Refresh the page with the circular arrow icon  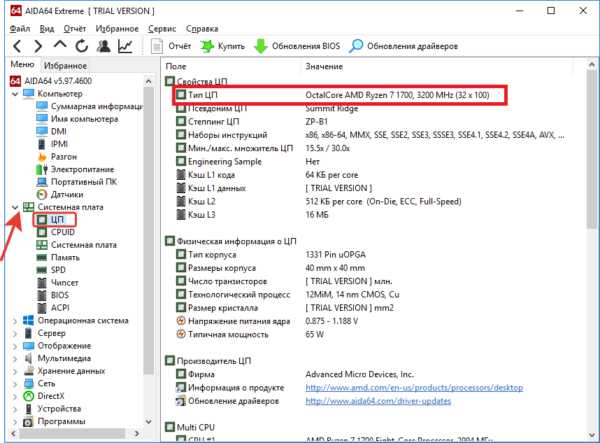(x=82, y=46)
